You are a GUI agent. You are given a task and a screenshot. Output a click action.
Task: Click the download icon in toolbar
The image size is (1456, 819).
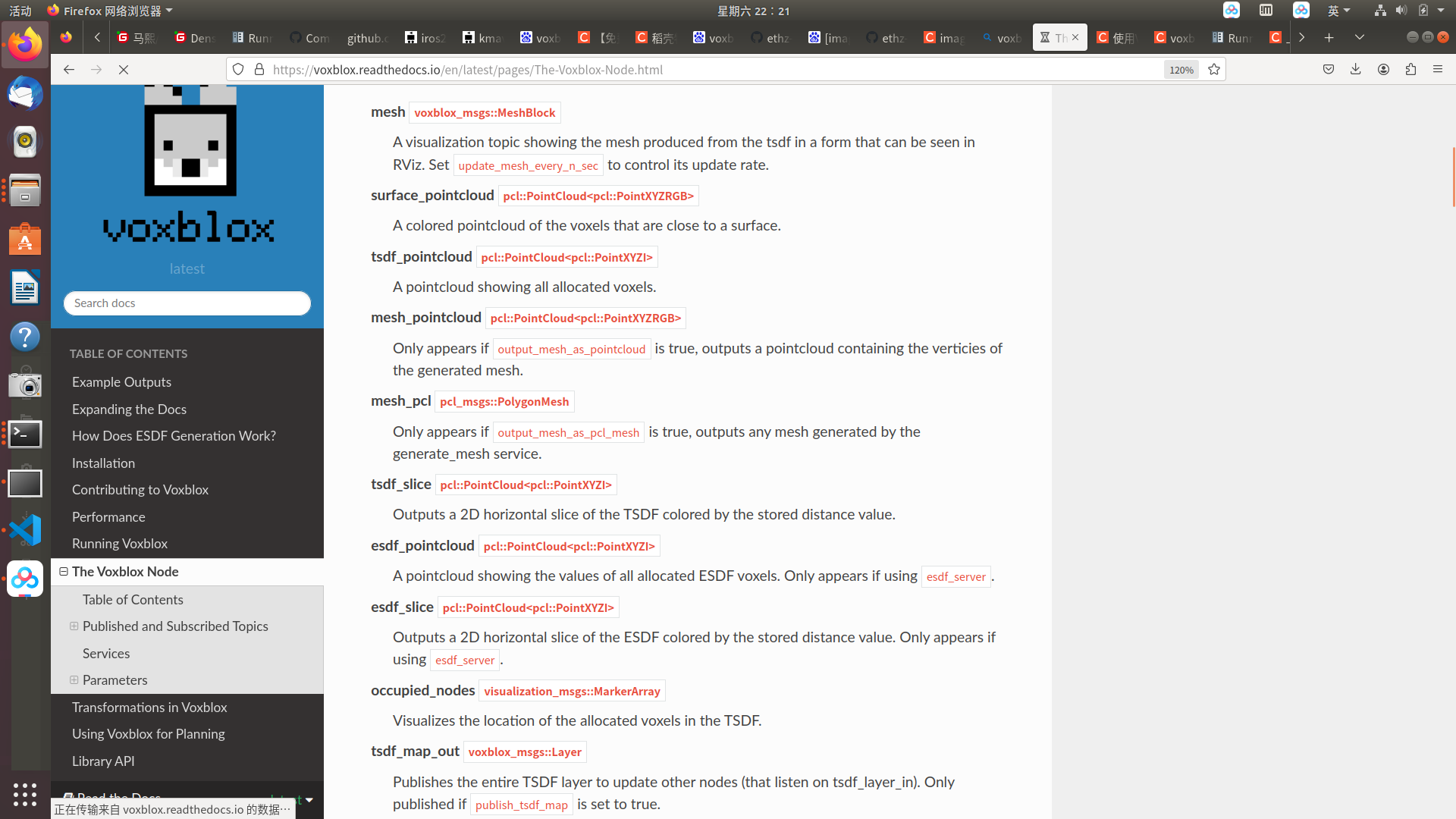[1356, 69]
